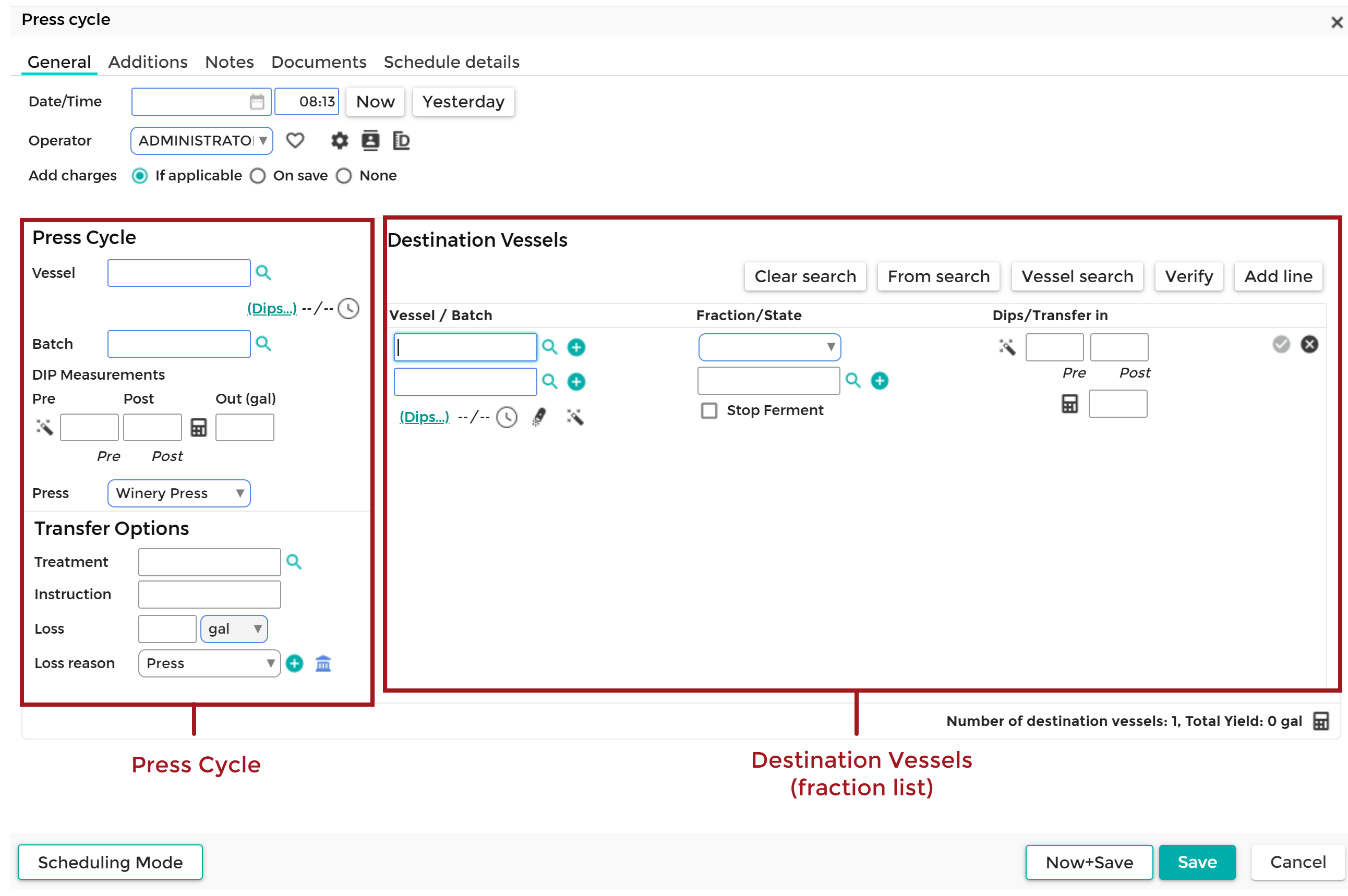Image resolution: width=1348 pixels, height=896 pixels.
Task: Open the Operator ADMINISTRATOR dropdown
Action: coord(202,141)
